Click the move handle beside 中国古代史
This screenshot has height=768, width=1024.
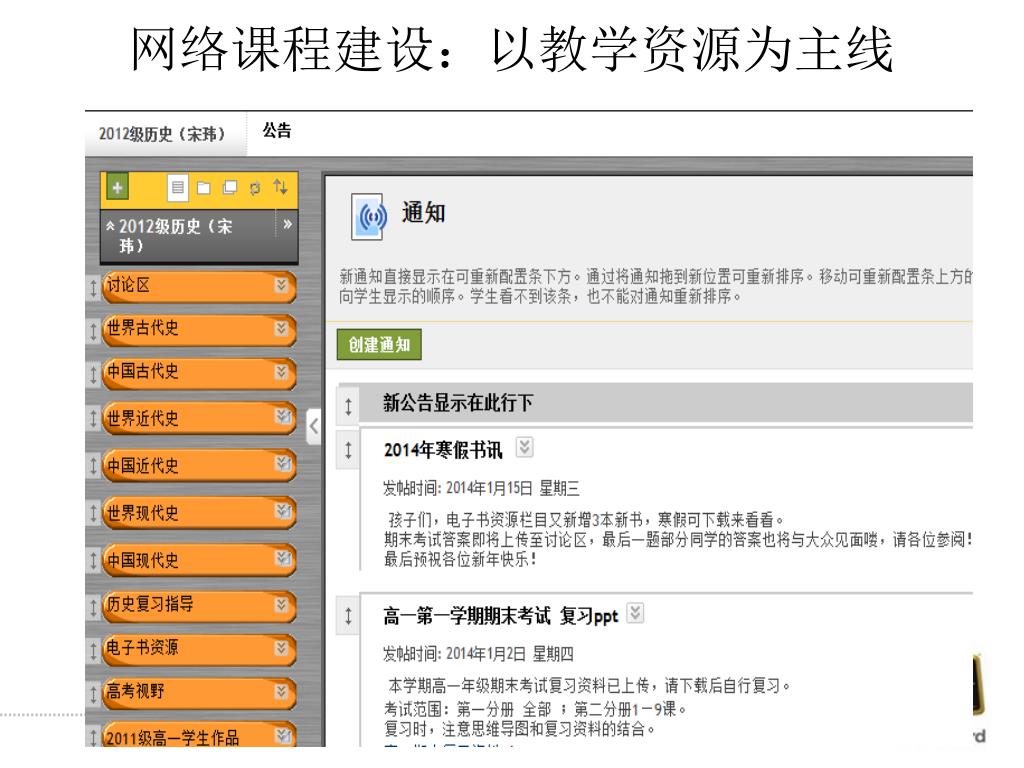coord(93,374)
